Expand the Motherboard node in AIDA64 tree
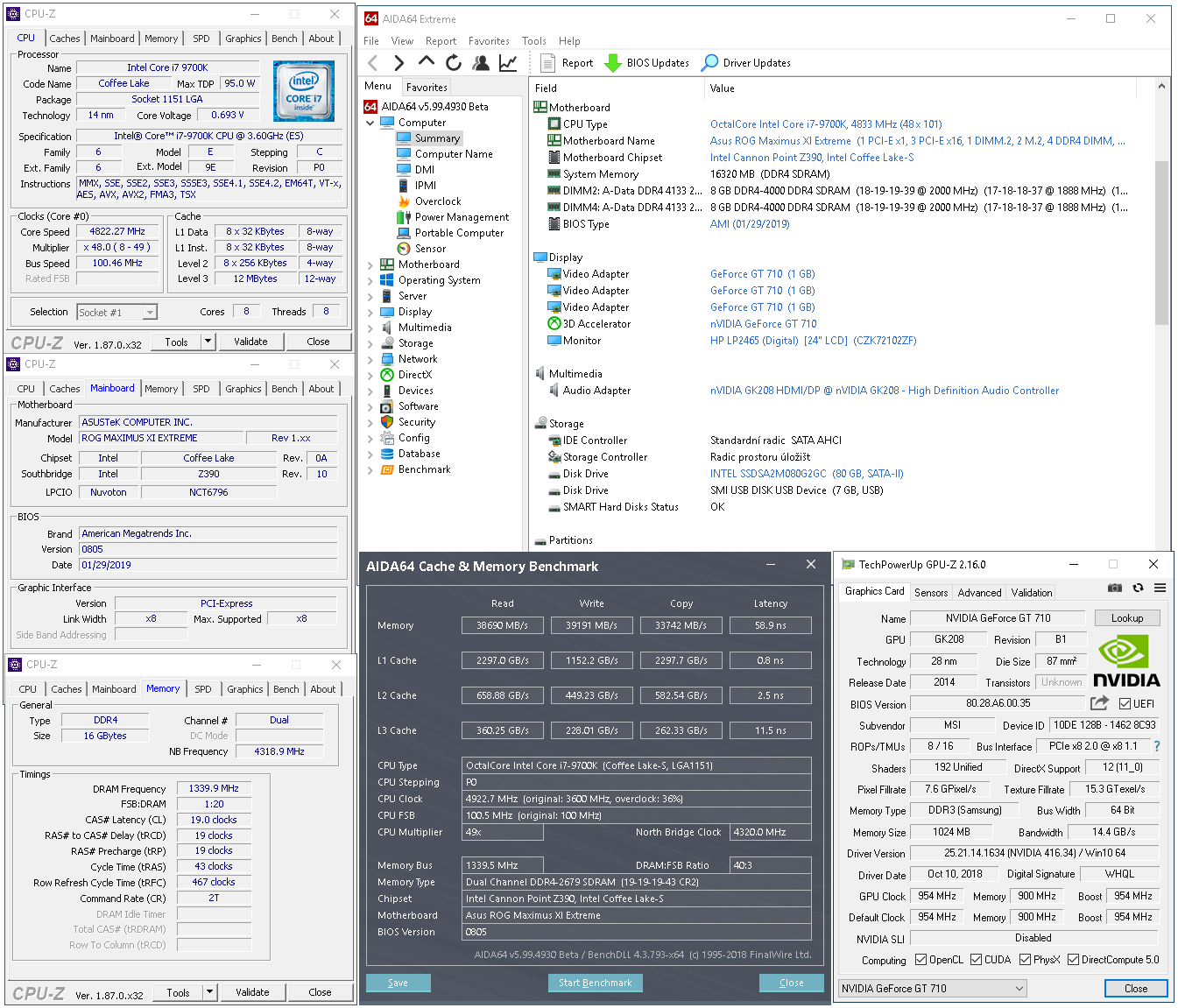 [x=370, y=264]
